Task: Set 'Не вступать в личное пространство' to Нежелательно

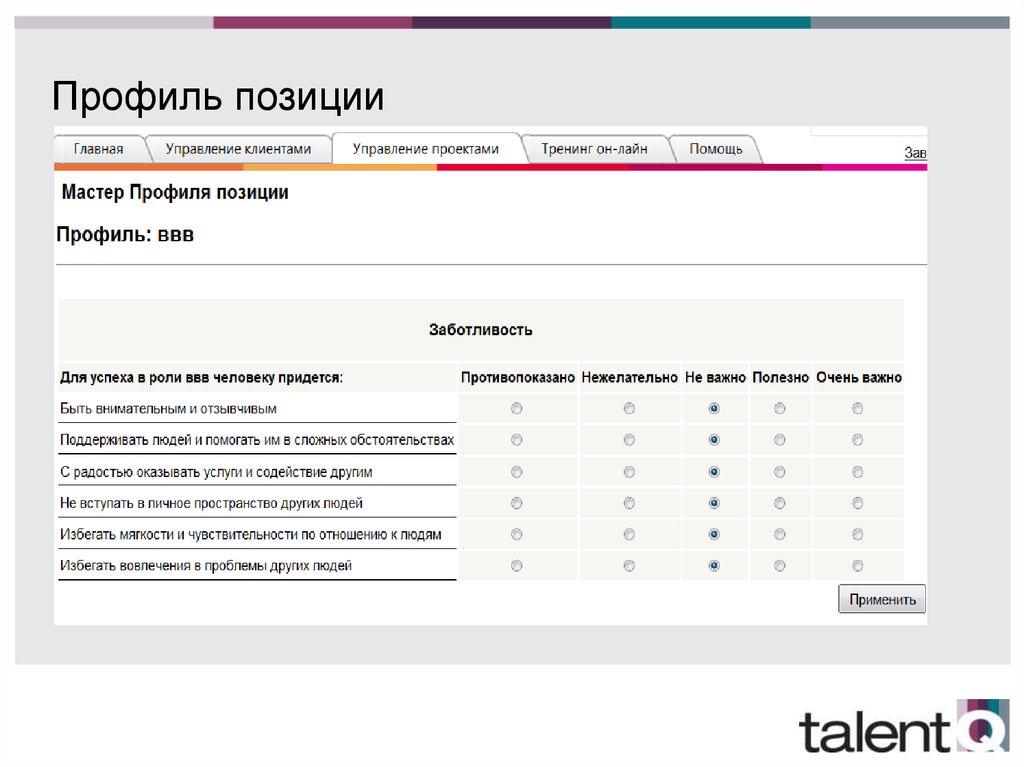Action: 629,503
